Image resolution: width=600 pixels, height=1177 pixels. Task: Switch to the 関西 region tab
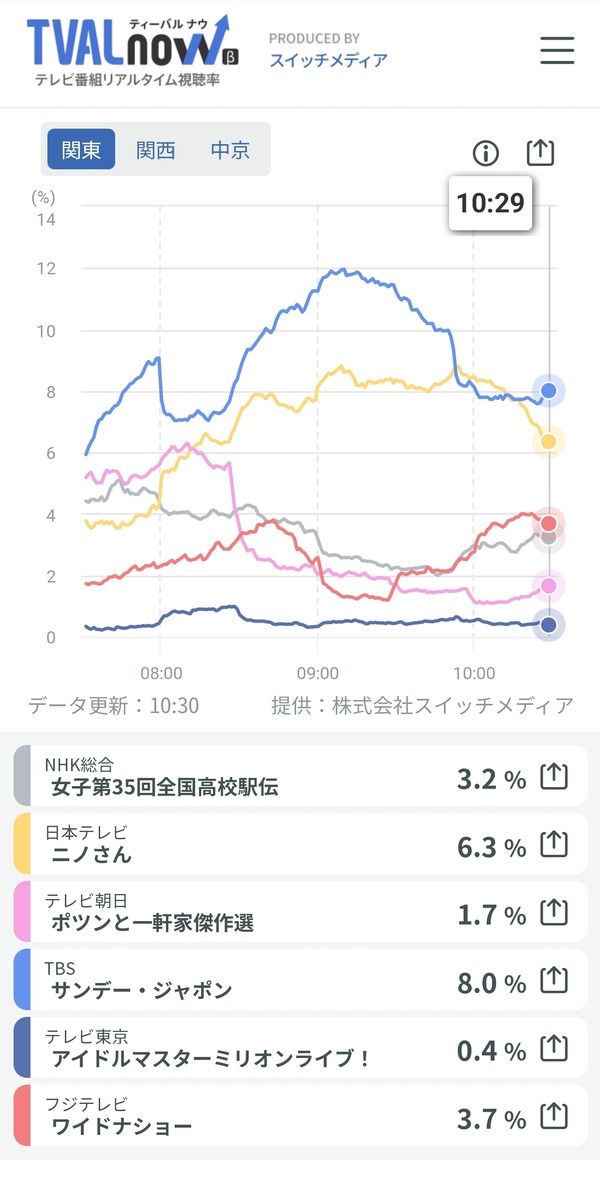155,150
